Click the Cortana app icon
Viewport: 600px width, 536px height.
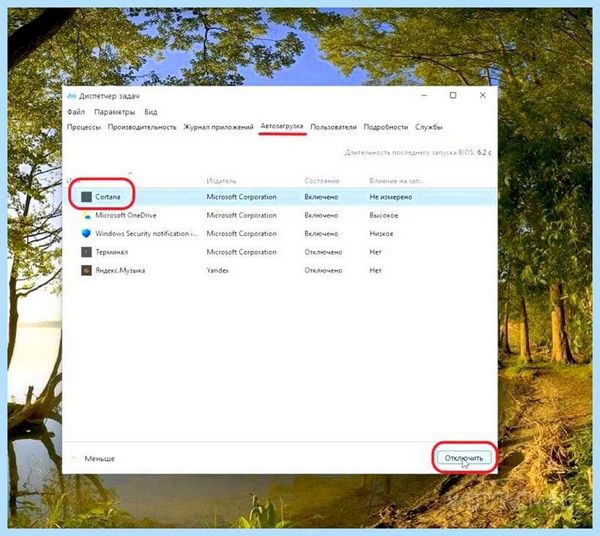(x=86, y=197)
